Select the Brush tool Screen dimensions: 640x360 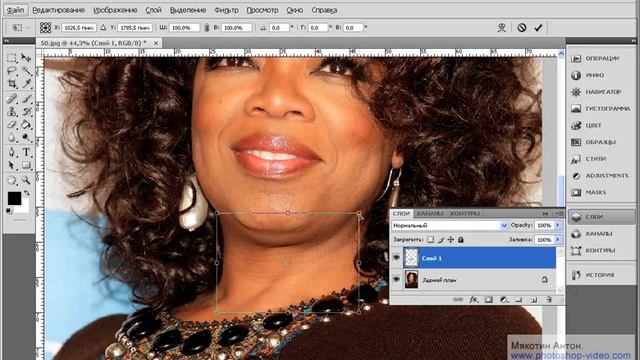[26, 98]
